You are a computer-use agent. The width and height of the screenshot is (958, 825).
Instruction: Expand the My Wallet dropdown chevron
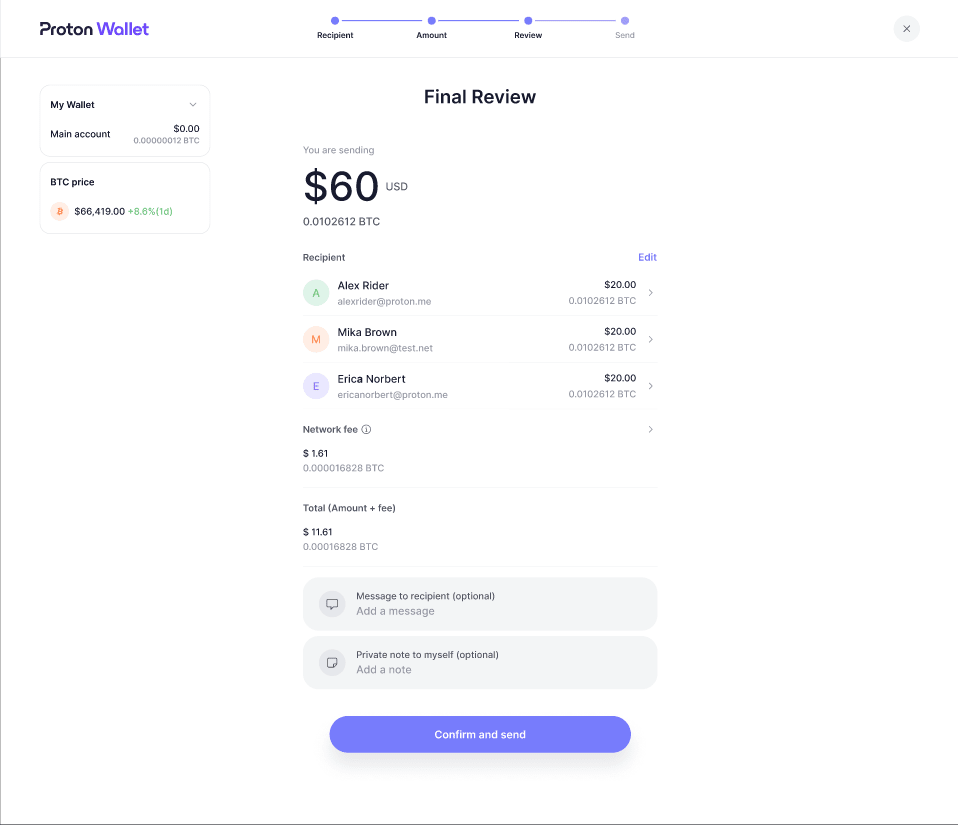coord(193,104)
